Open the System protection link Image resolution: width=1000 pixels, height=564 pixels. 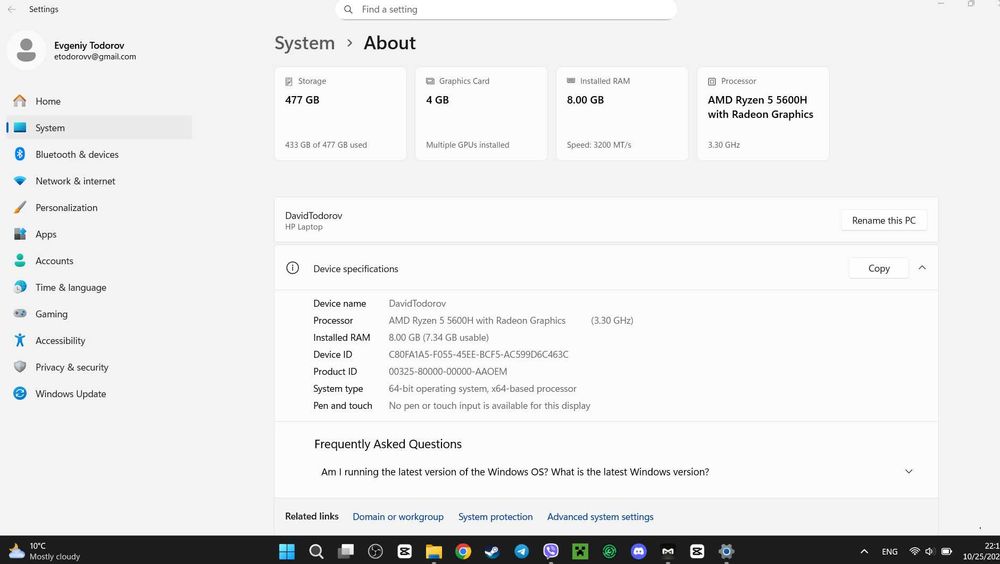click(495, 517)
